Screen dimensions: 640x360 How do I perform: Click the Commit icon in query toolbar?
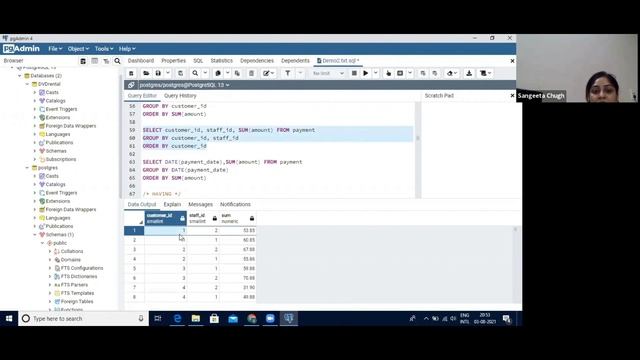(x=423, y=73)
